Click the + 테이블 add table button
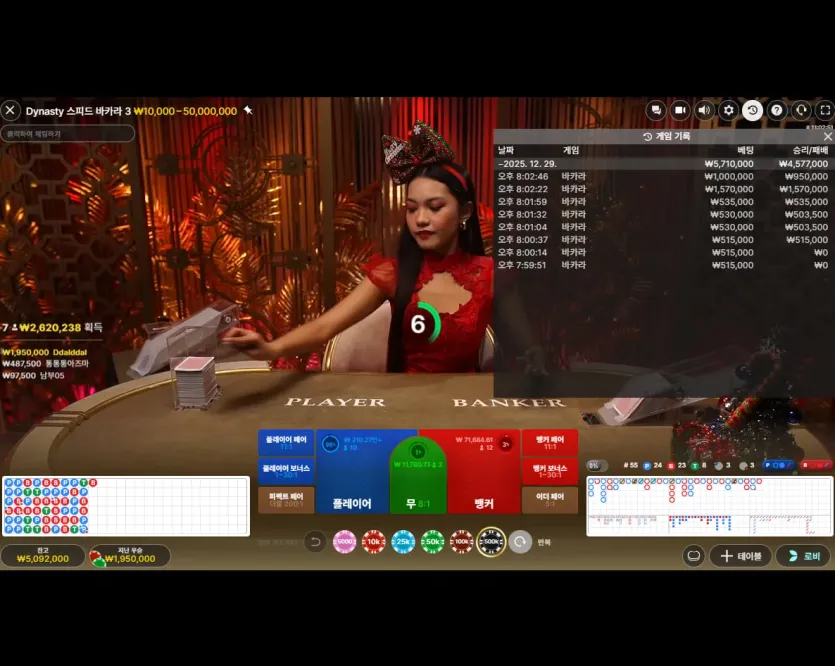Screen dimensions: 835x666 coord(740,556)
